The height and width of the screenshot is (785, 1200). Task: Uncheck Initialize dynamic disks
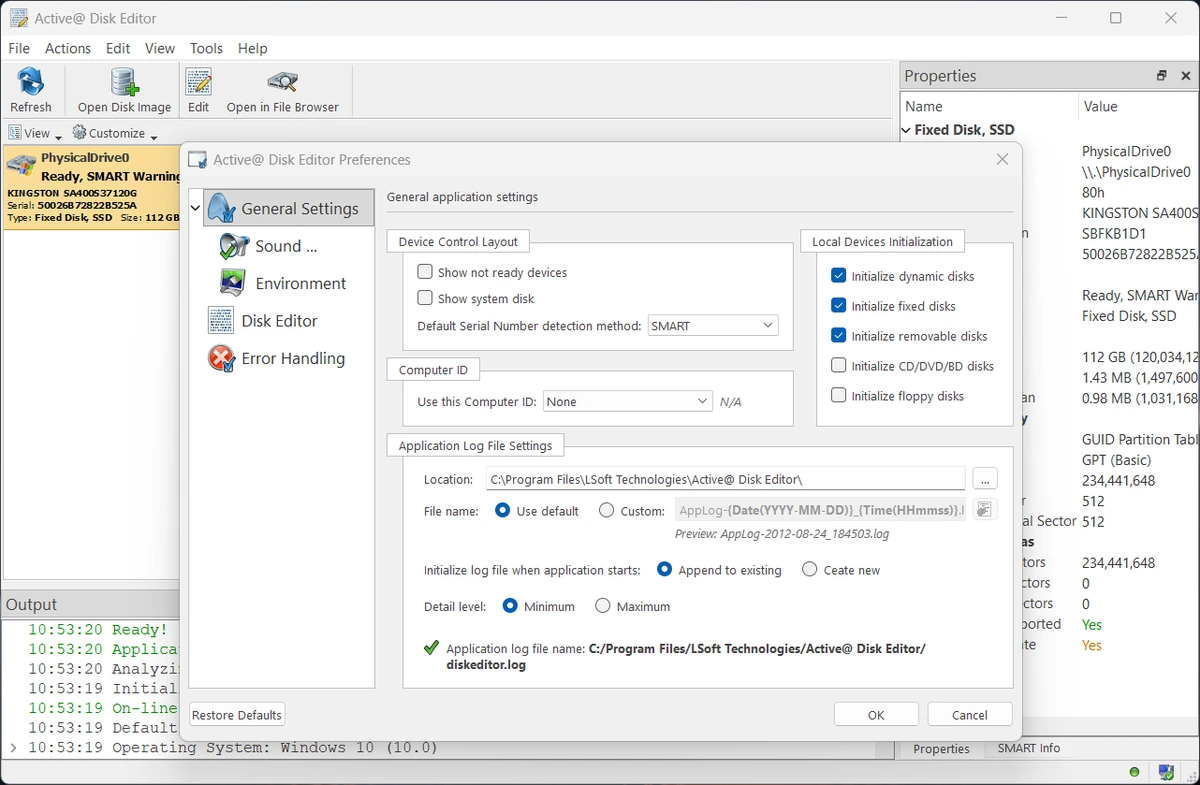839,276
